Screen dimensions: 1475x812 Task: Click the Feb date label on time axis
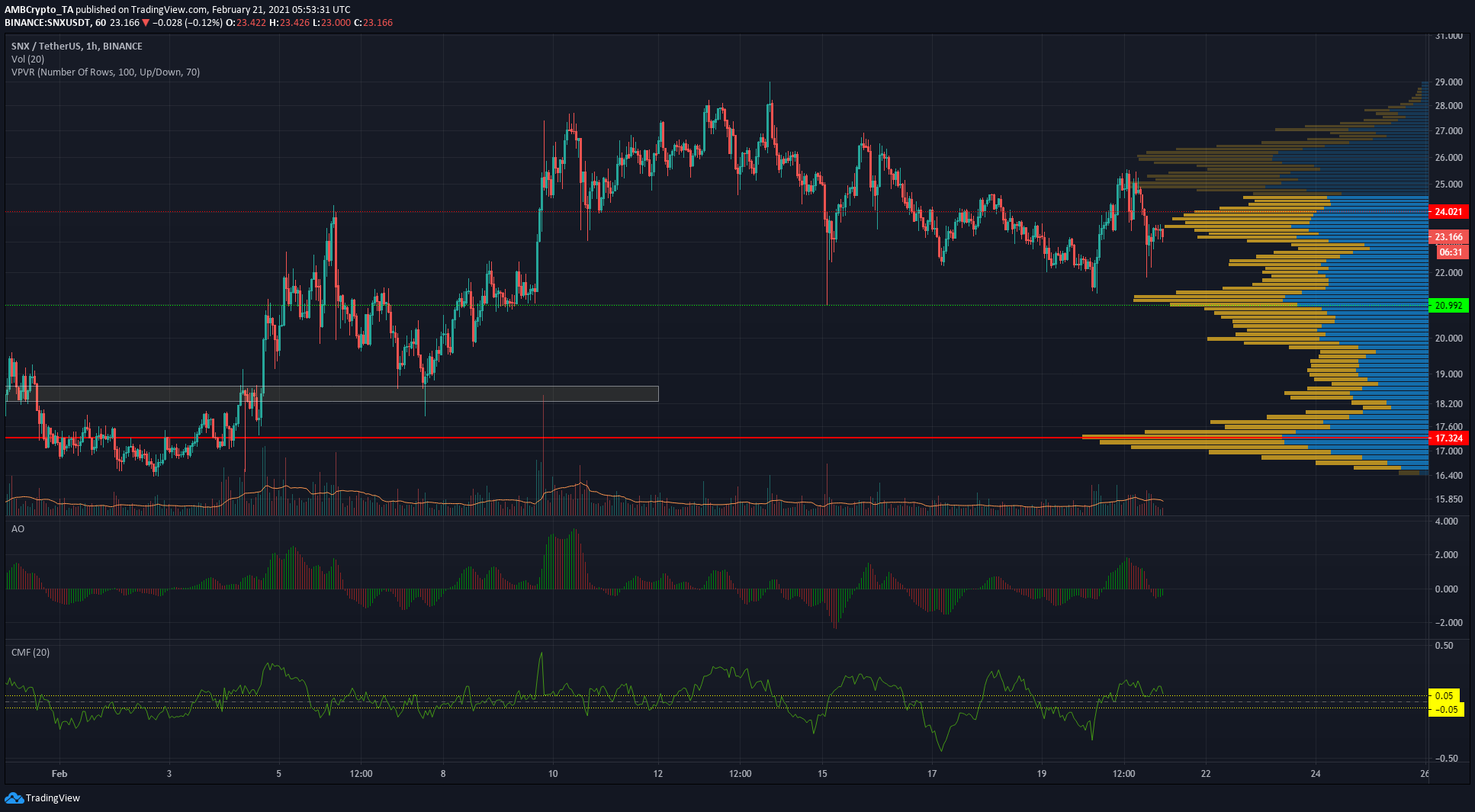[59, 773]
